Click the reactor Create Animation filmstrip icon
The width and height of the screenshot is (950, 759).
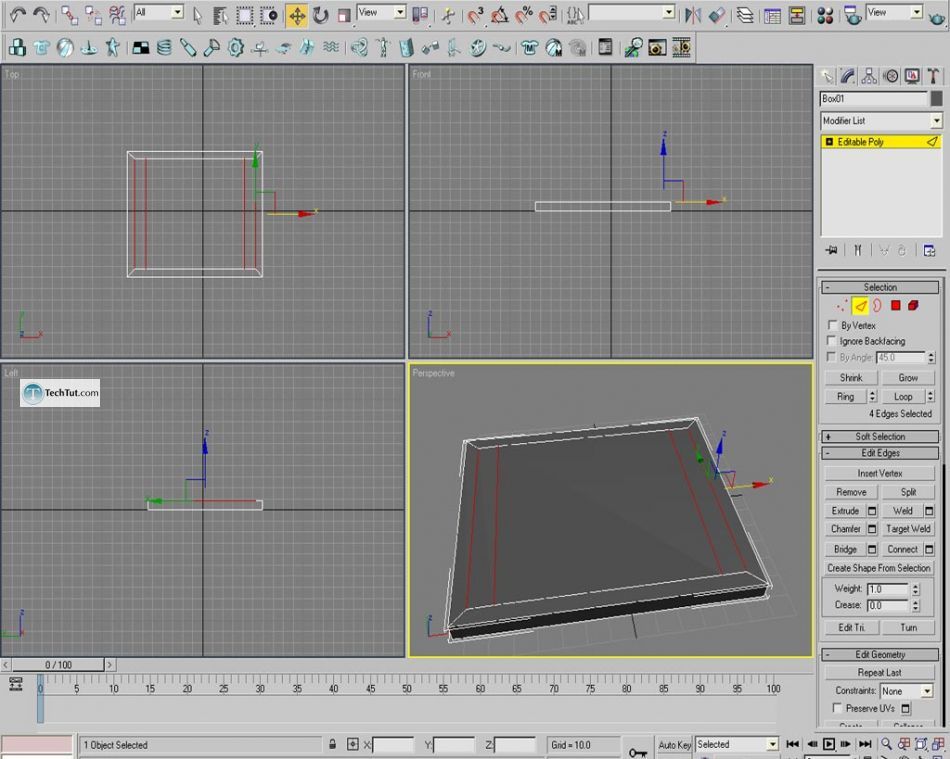click(x=682, y=47)
